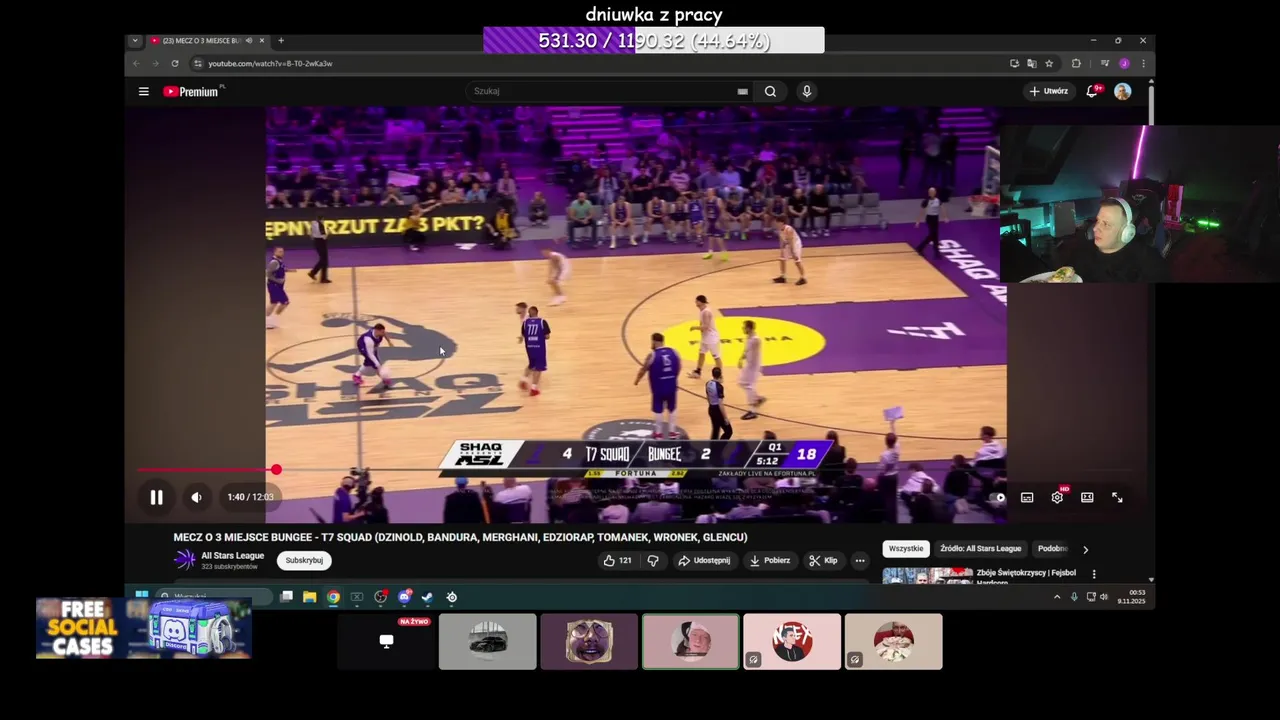Open the account avatar menu
This screenshot has height=720, width=1280.
[x=1123, y=91]
